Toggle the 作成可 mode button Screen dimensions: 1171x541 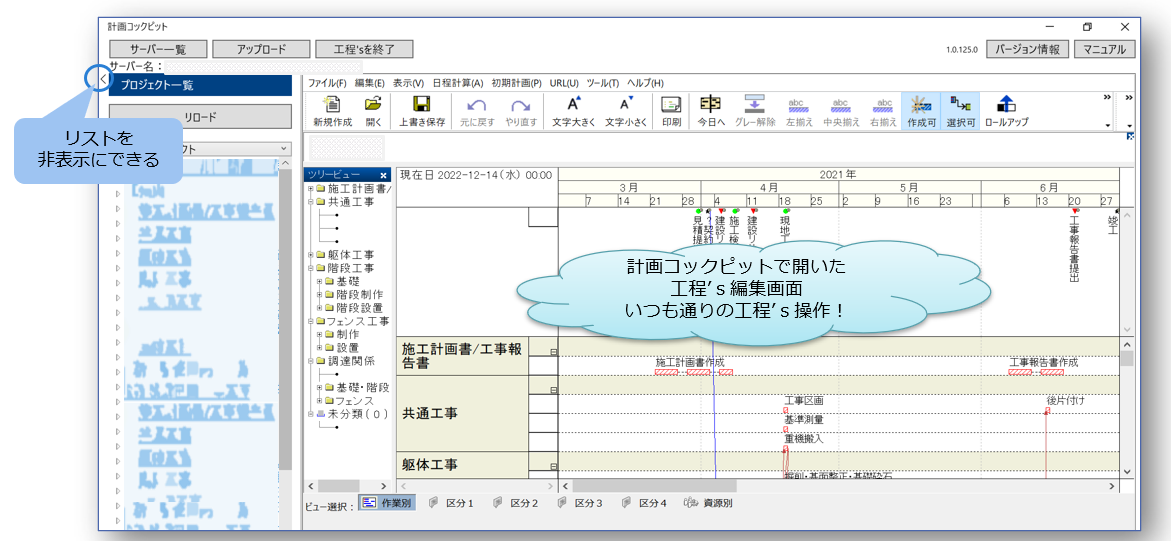(922, 111)
